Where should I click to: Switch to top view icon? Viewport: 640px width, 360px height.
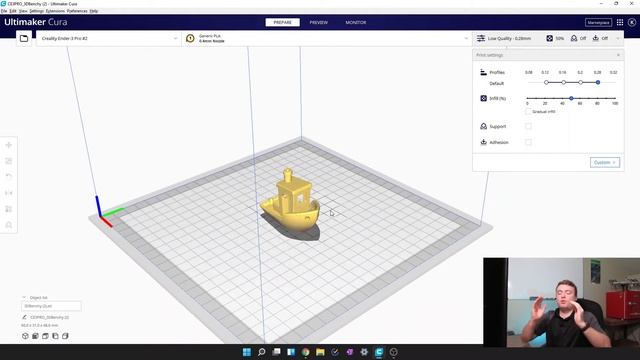[x=45, y=336]
